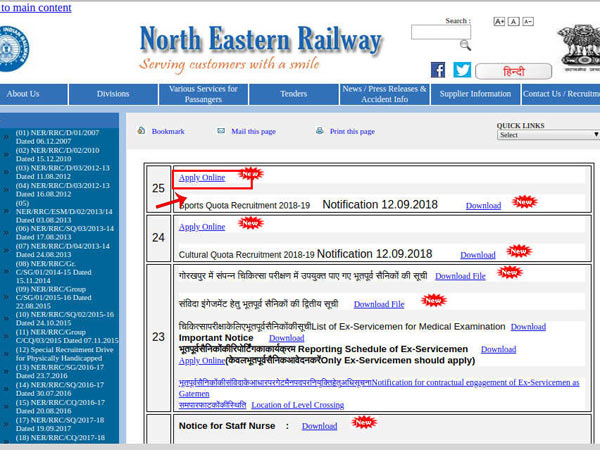Open sidebar item (07) NER/RRC/D/04/2013-14

pyautogui.click(x=63, y=250)
